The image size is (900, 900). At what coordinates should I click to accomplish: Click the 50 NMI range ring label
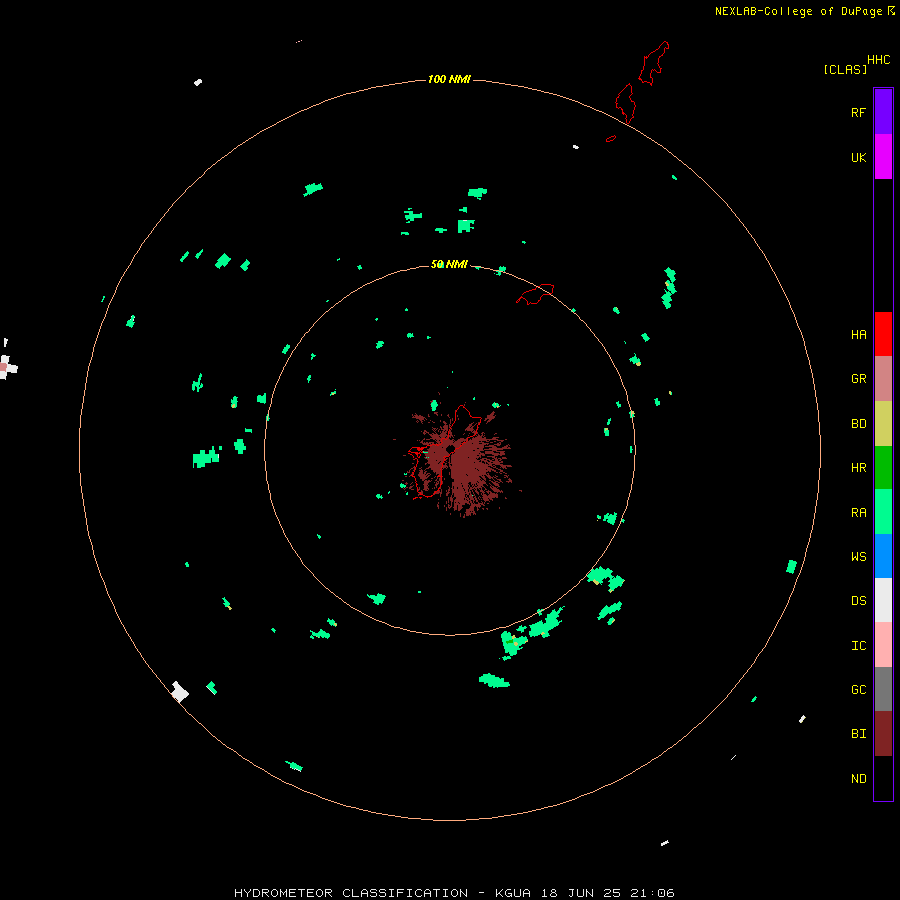tap(449, 264)
